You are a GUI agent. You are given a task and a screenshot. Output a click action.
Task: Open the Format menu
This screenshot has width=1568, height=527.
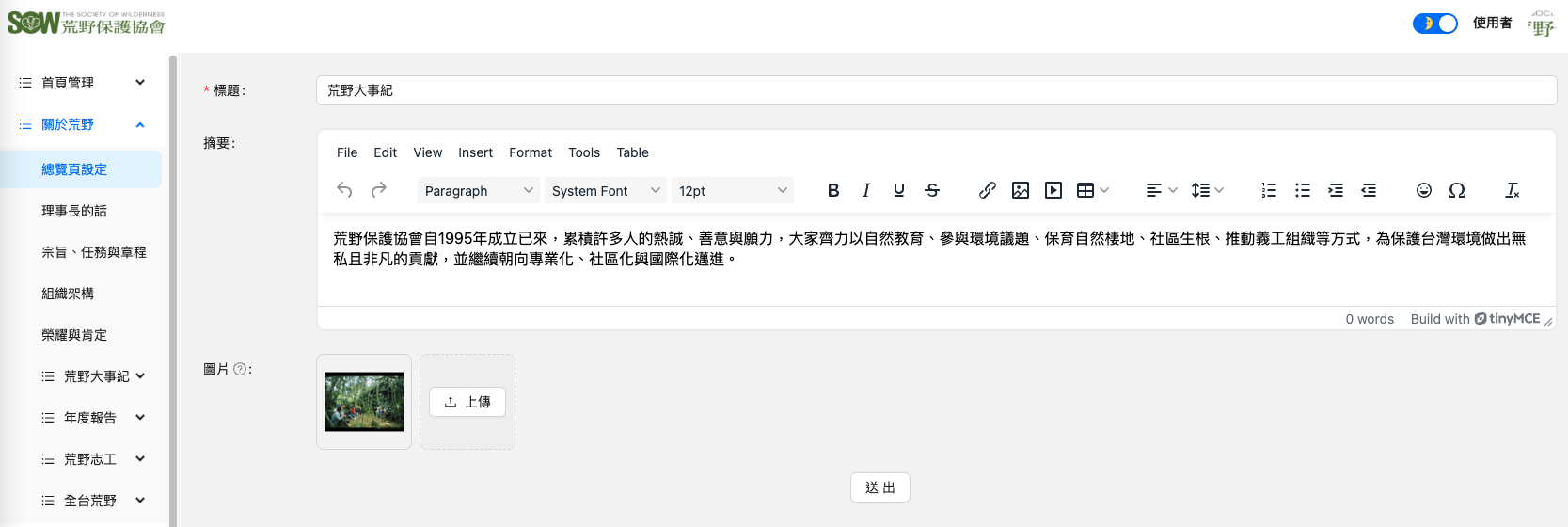coord(531,152)
